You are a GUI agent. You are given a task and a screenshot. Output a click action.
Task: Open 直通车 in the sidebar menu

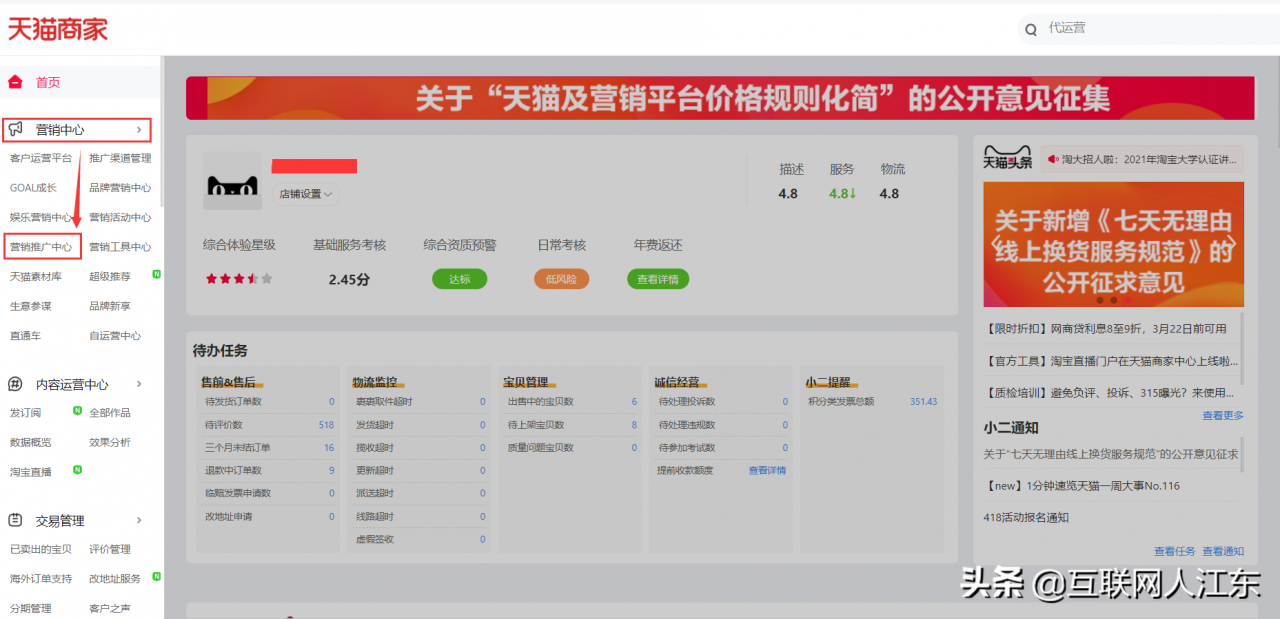point(25,336)
